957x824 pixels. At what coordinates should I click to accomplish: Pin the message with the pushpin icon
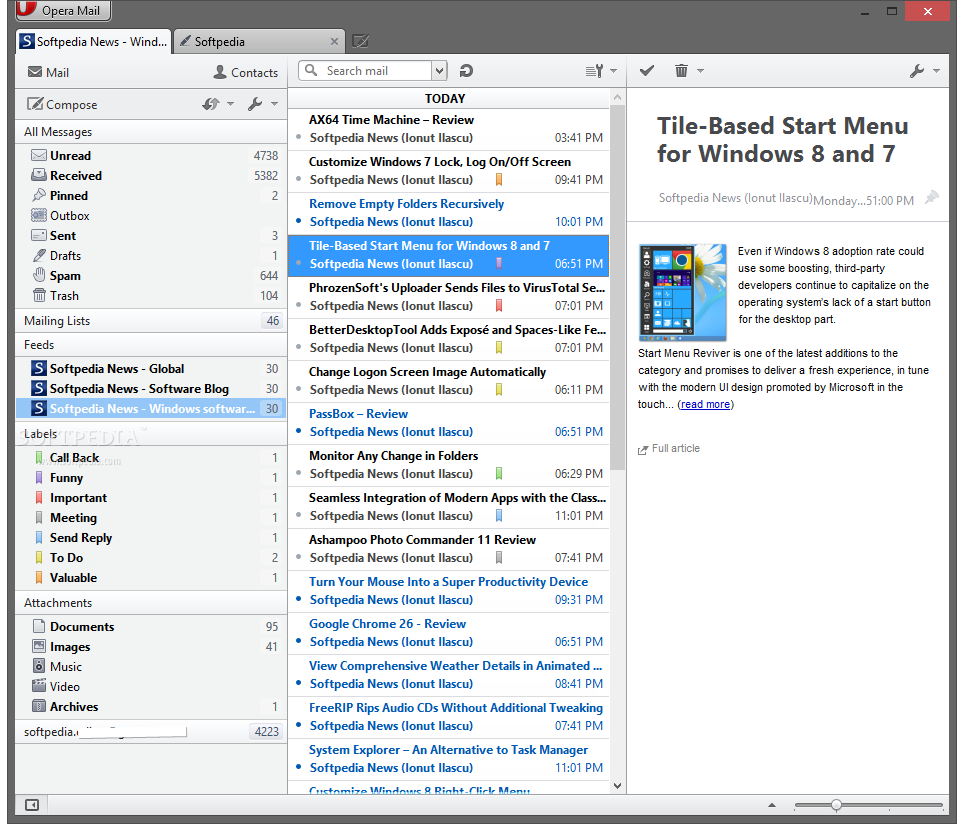(x=931, y=198)
